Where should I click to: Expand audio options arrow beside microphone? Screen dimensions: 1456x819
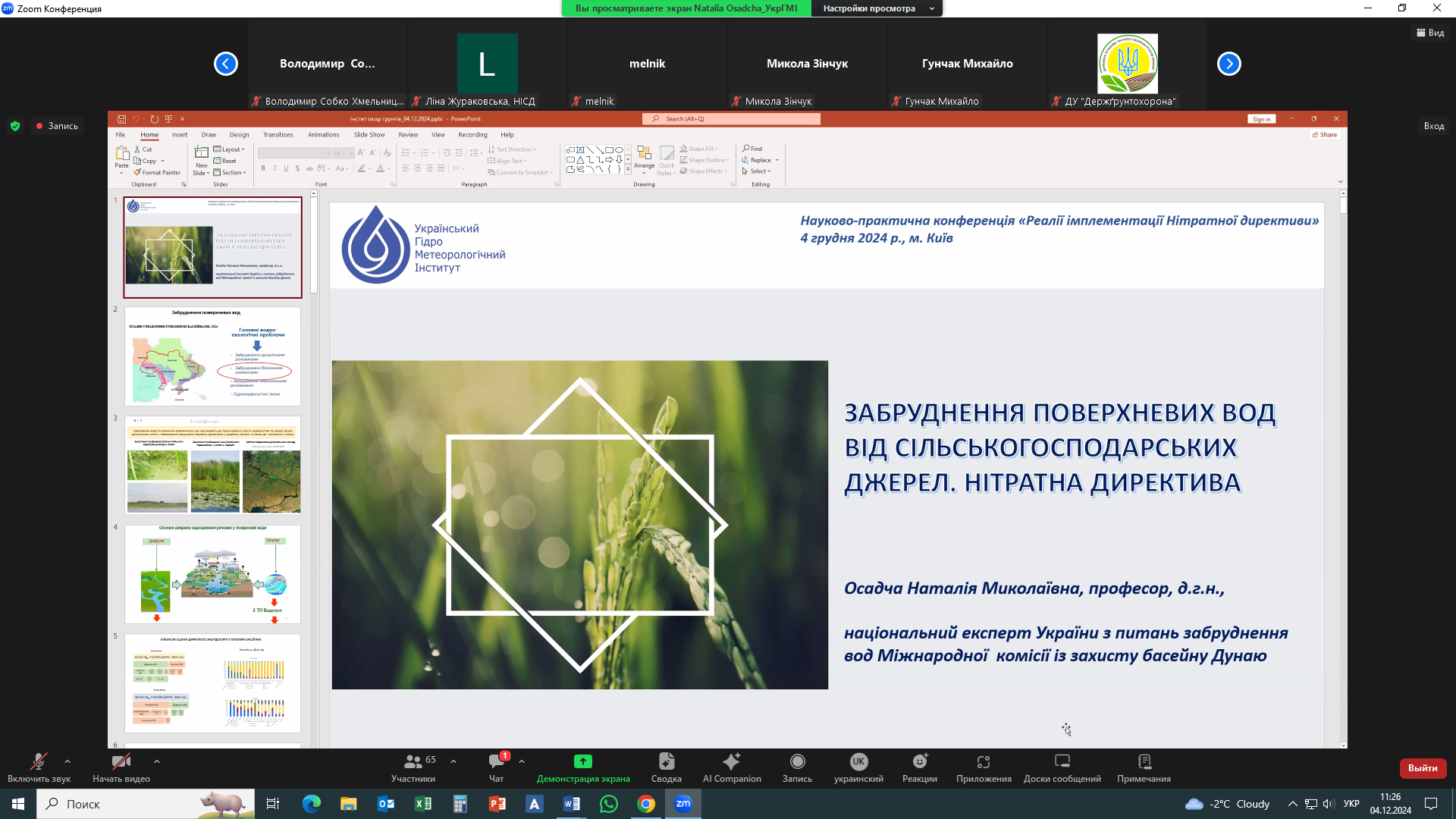coord(67,761)
